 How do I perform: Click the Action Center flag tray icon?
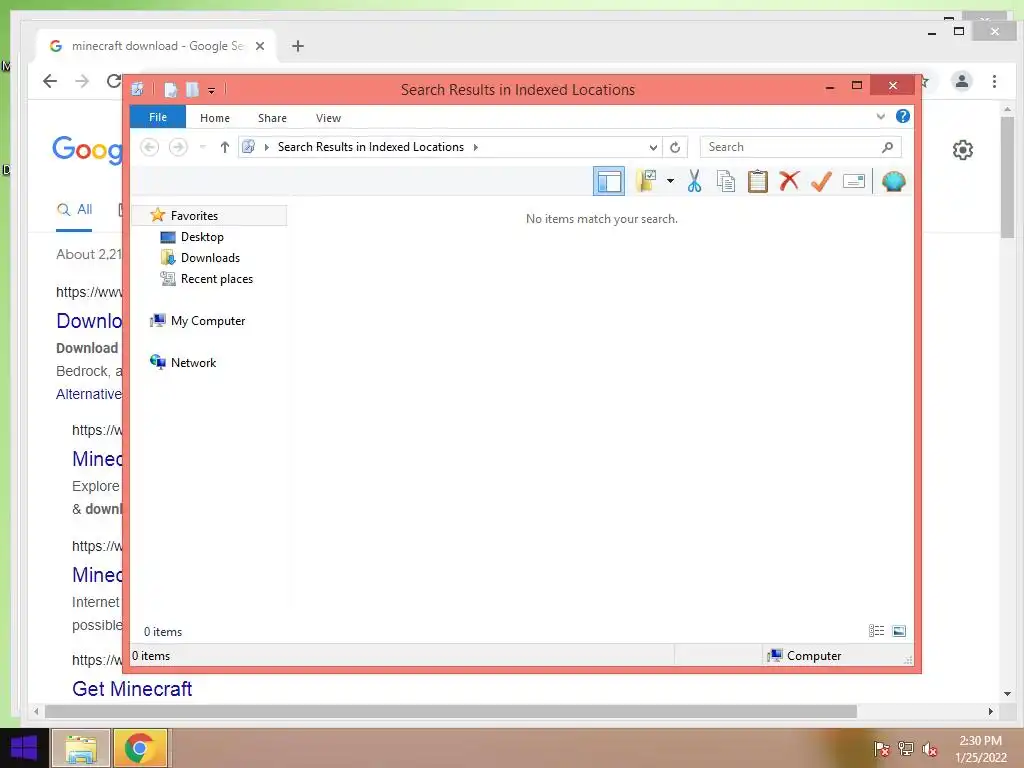click(x=881, y=749)
